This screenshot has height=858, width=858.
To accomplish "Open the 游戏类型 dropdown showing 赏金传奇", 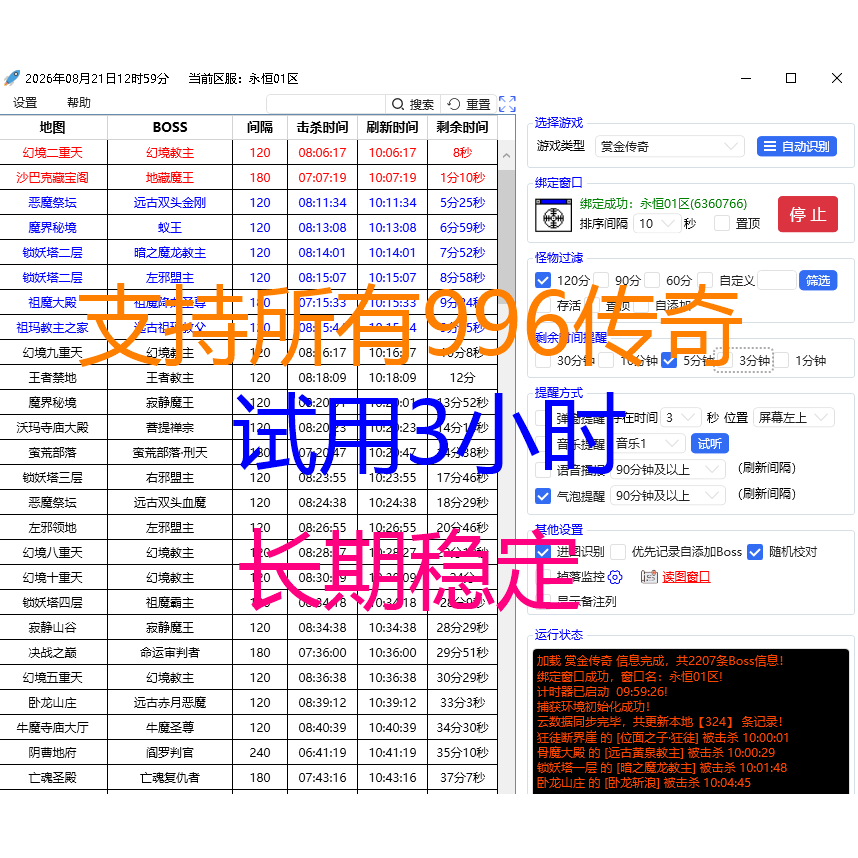I will tap(670, 146).
